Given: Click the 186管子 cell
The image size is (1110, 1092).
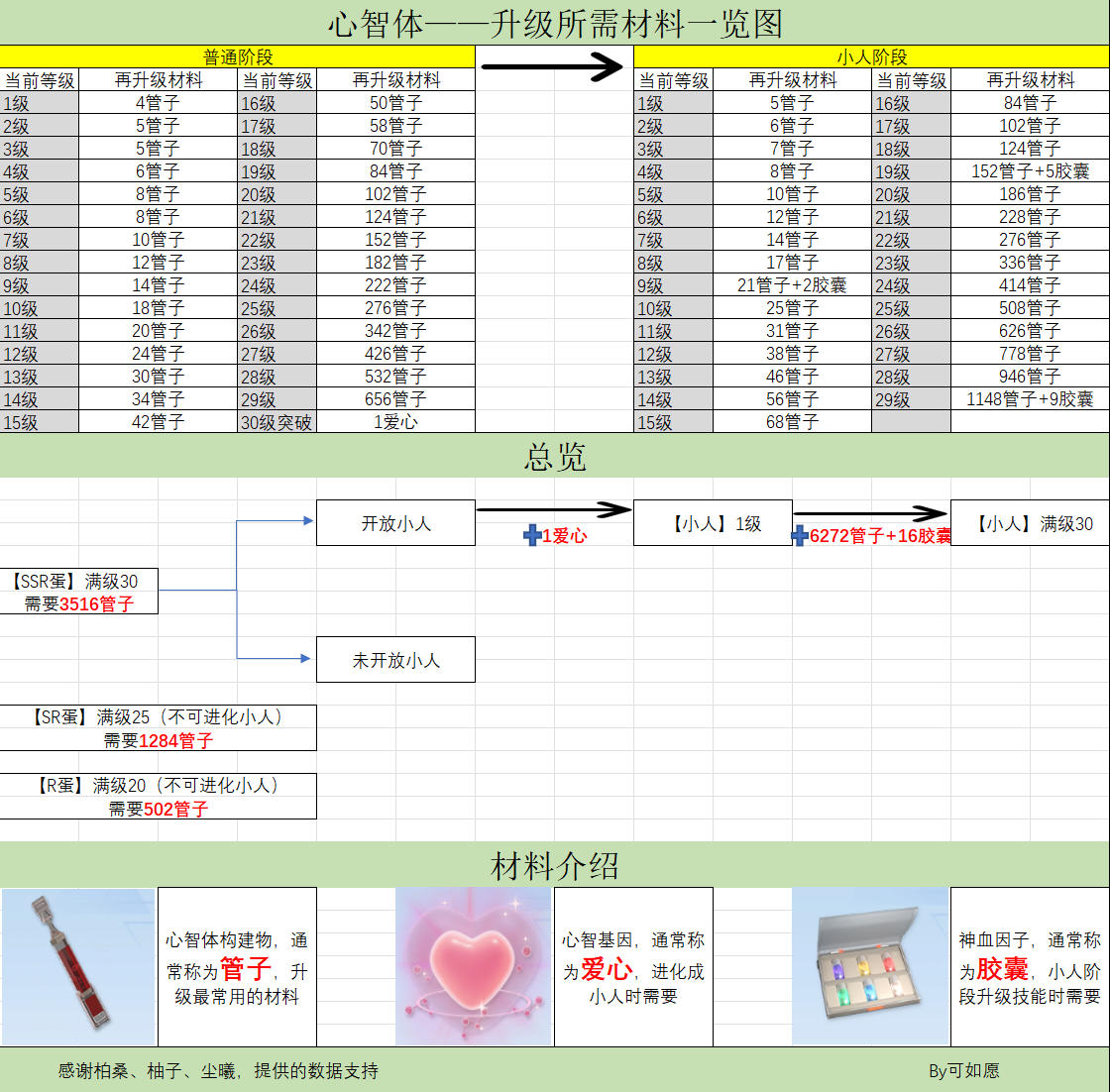Looking at the screenshot, I should [x=1030, y=194].
